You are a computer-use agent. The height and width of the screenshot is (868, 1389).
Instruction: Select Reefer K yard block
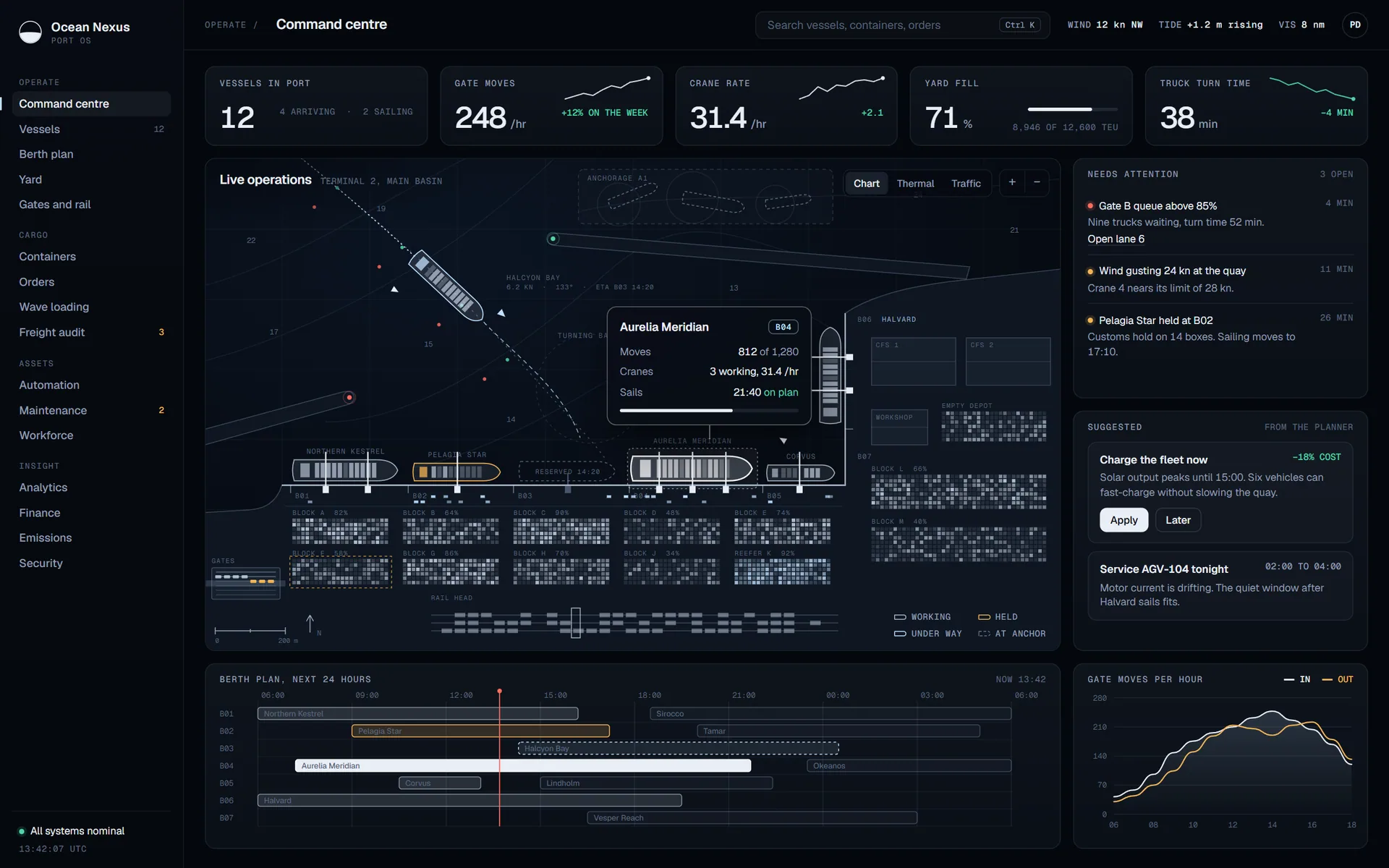pyautogui.click(x=782, y=571)
